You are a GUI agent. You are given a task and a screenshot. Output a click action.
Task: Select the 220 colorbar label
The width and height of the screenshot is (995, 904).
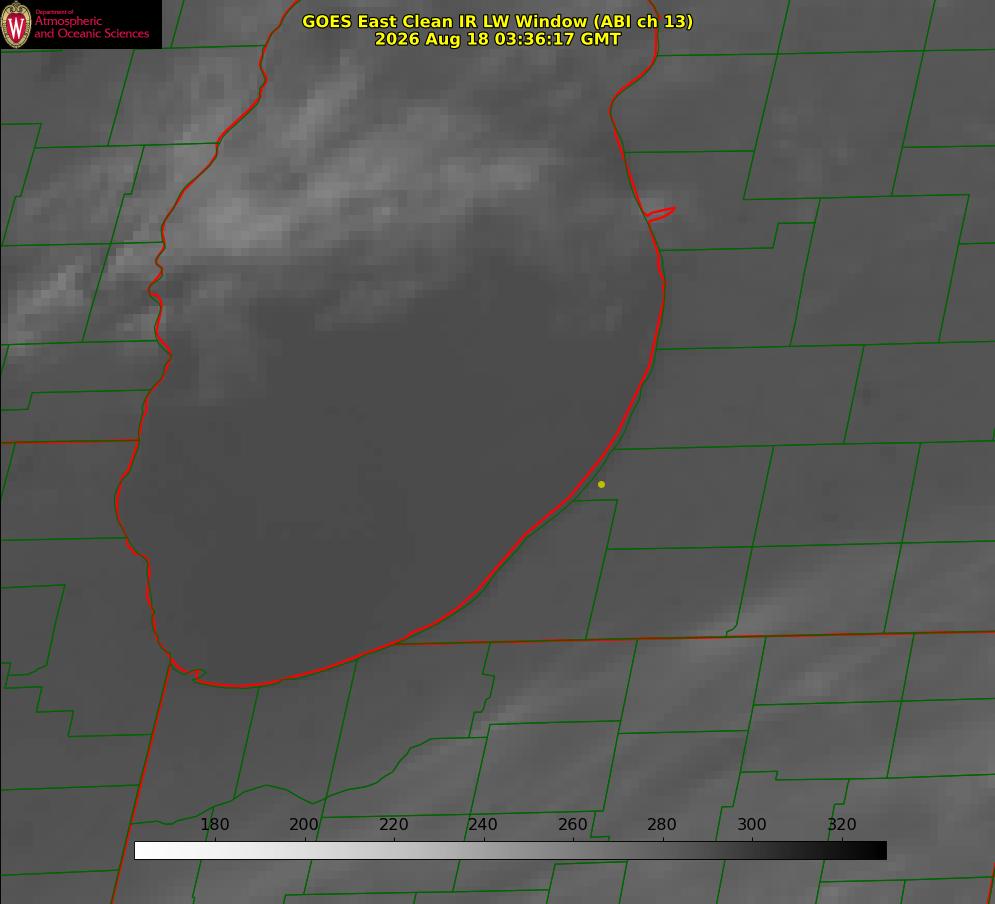pyautogui.click(x=393, y=824)
